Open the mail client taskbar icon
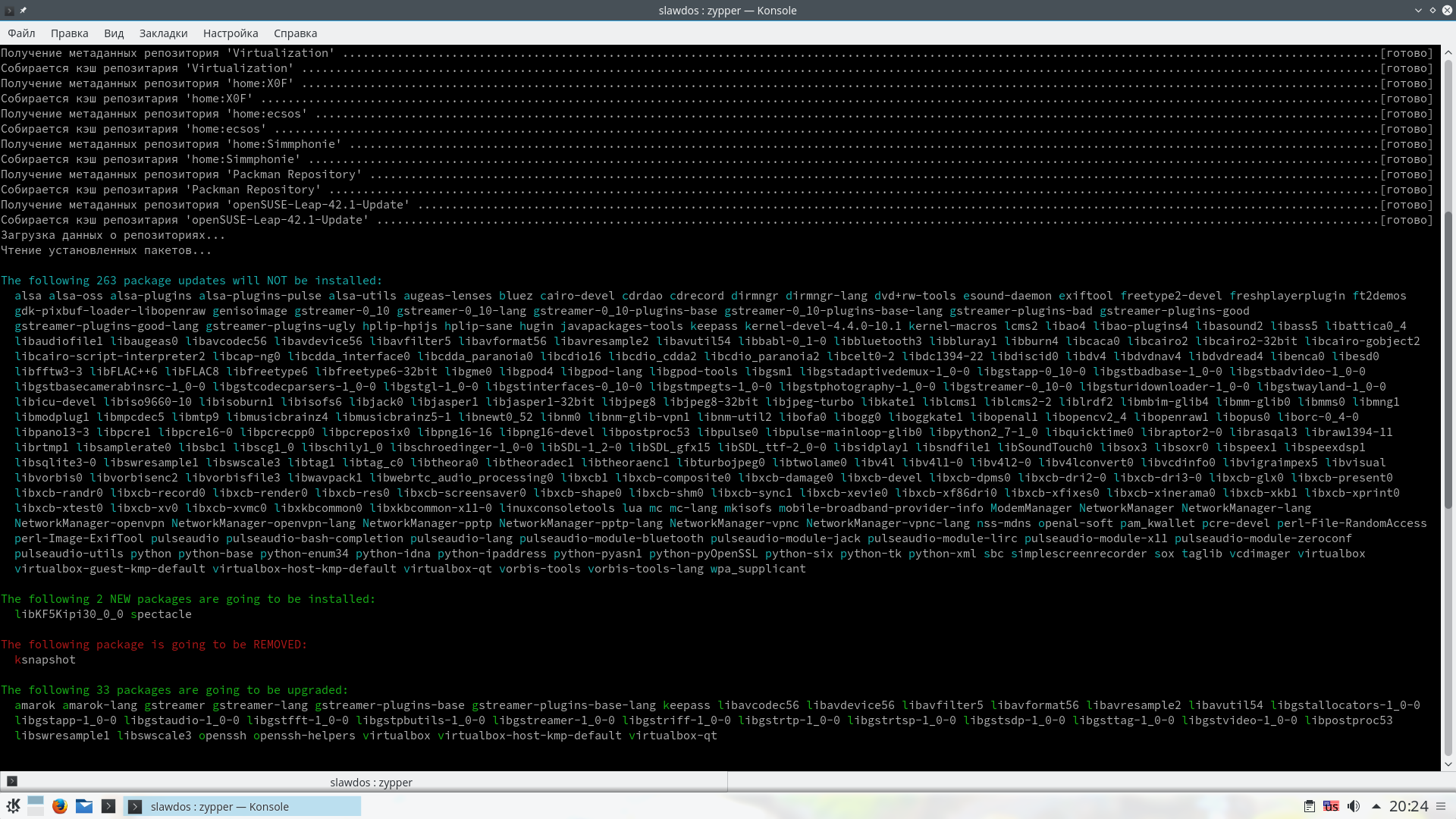1456x819 pixels. tap(84, 806)
